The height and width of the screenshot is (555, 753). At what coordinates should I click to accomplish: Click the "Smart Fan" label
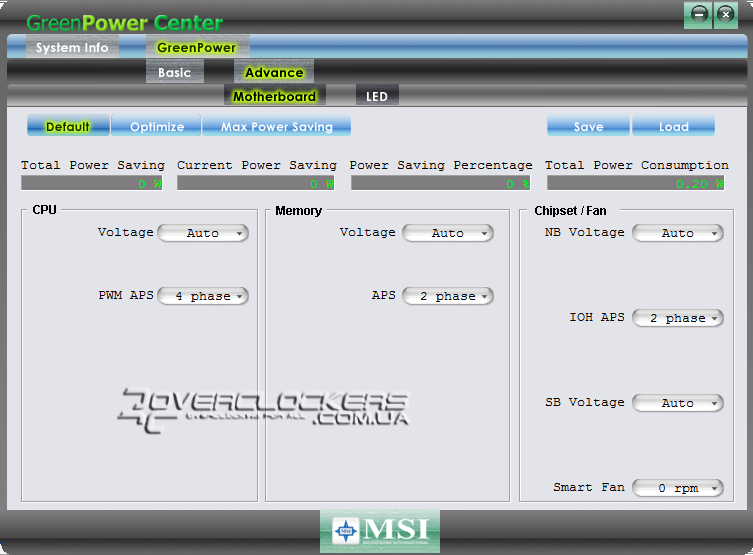[x=589, y=487]
